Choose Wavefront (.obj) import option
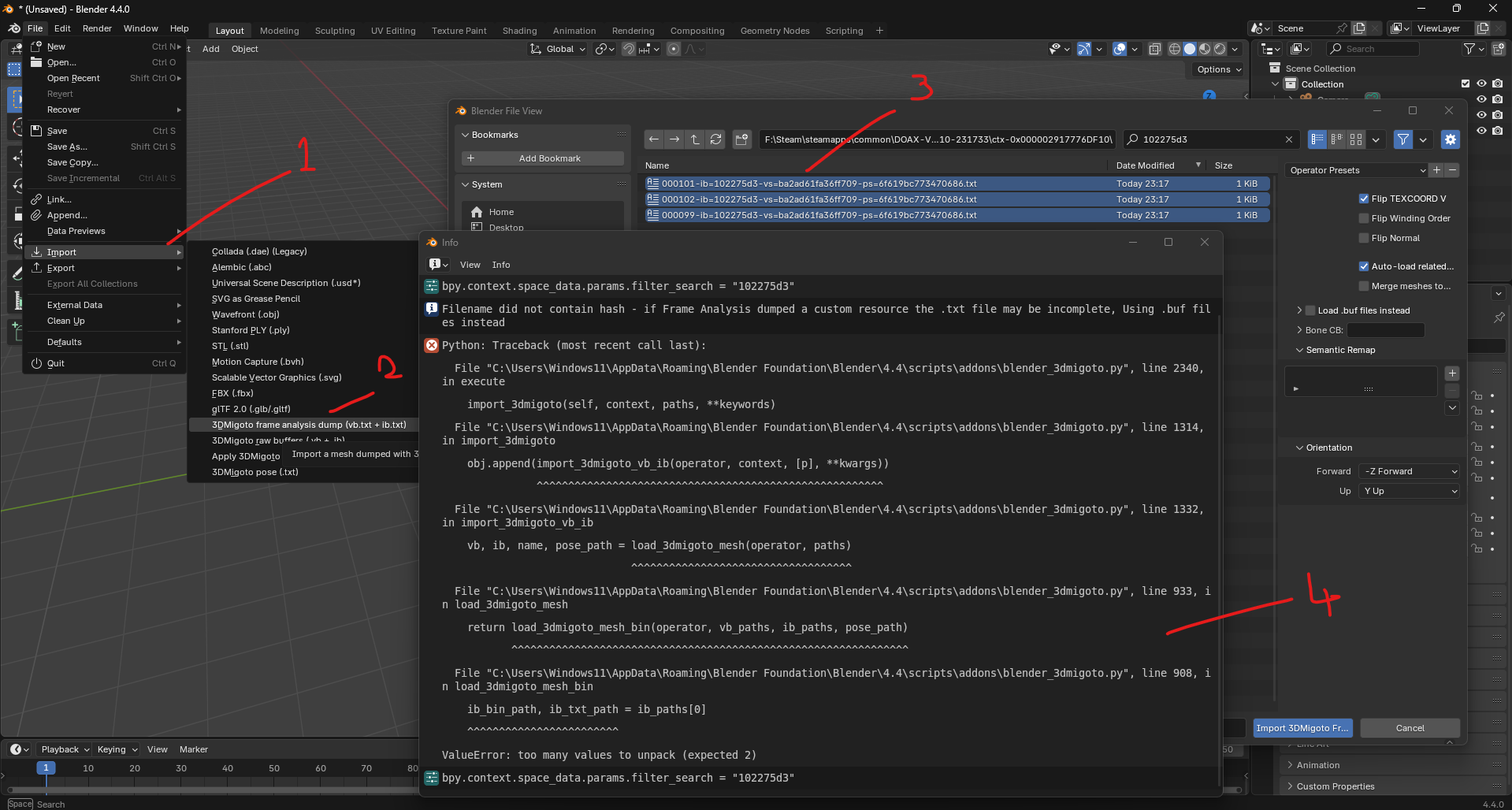This screenshot has width=1512, height=810. click(x=246, y=314)
